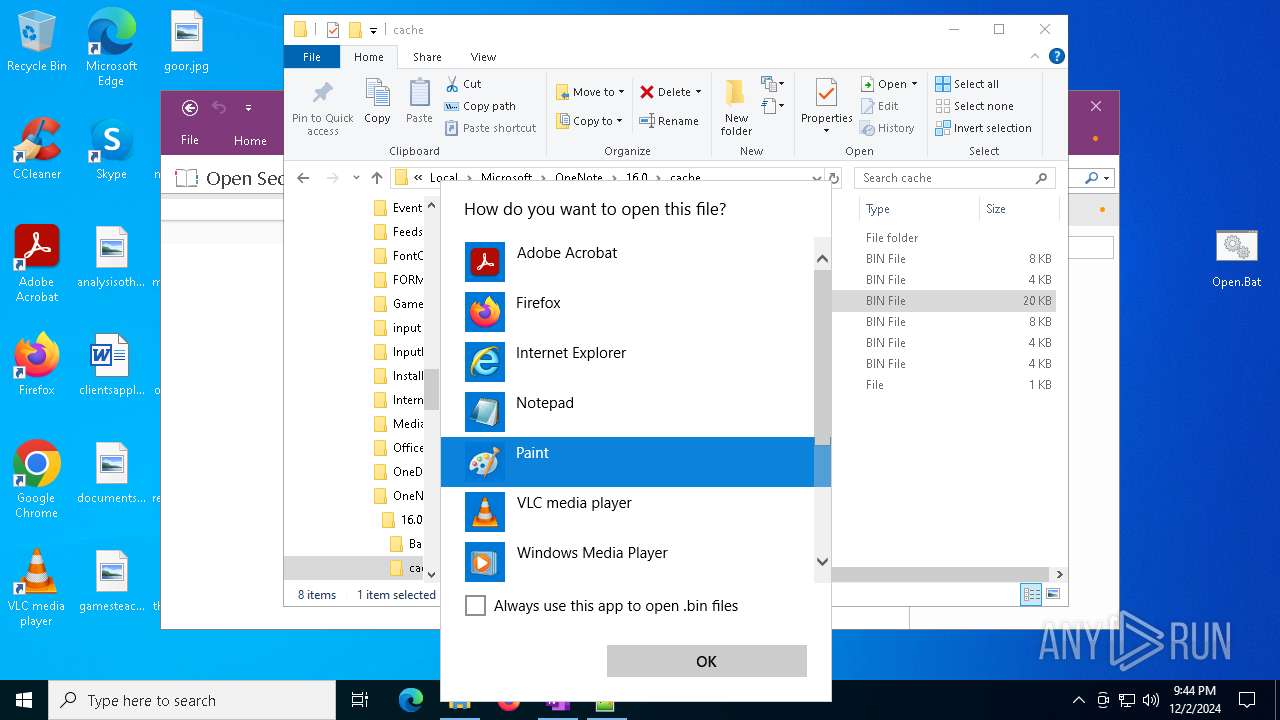1280x720 pixels.
Task: Open the Recycle Bin desktop icon
Action: (x=37, y=42)
